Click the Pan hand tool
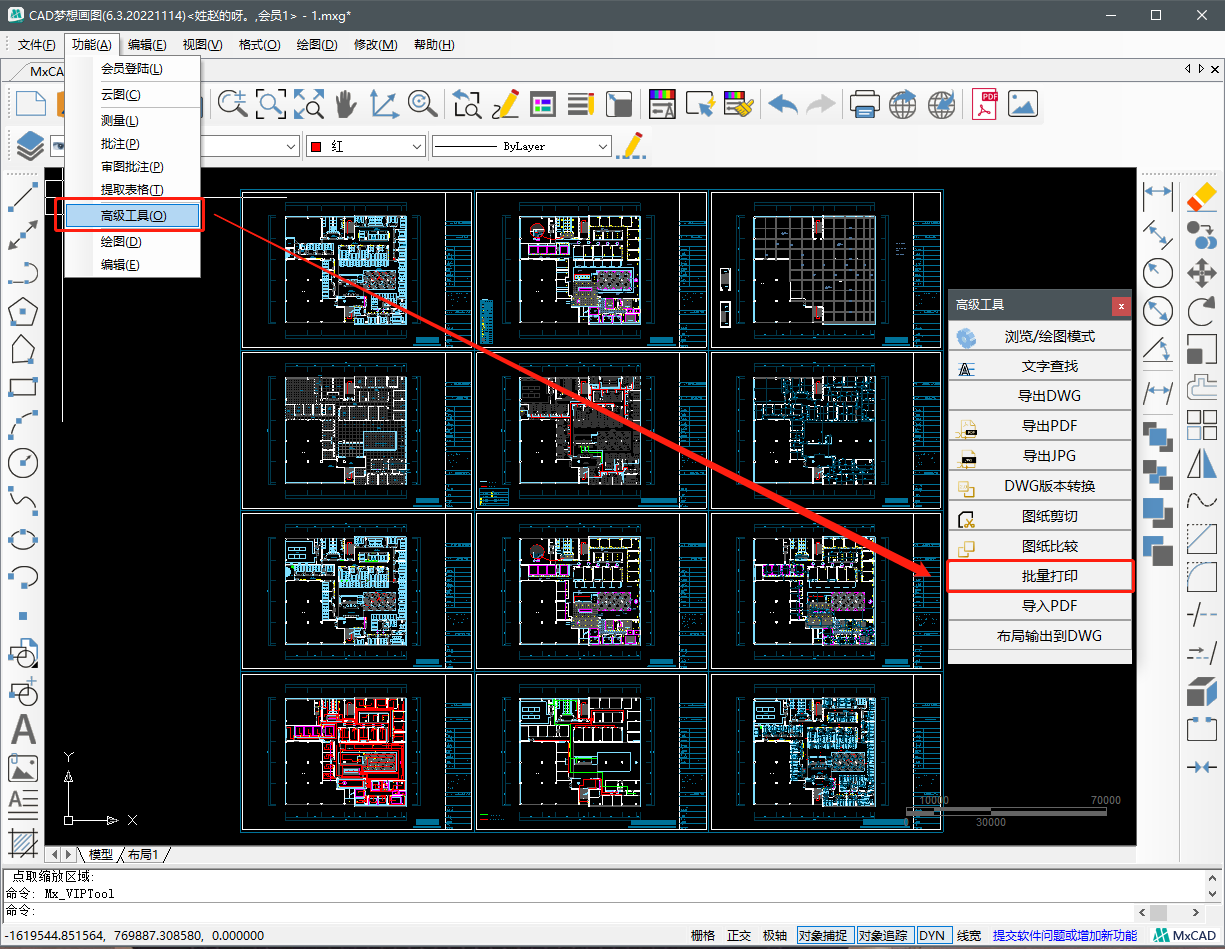Screen dimensions: 1225x949 tap(346, 103)
